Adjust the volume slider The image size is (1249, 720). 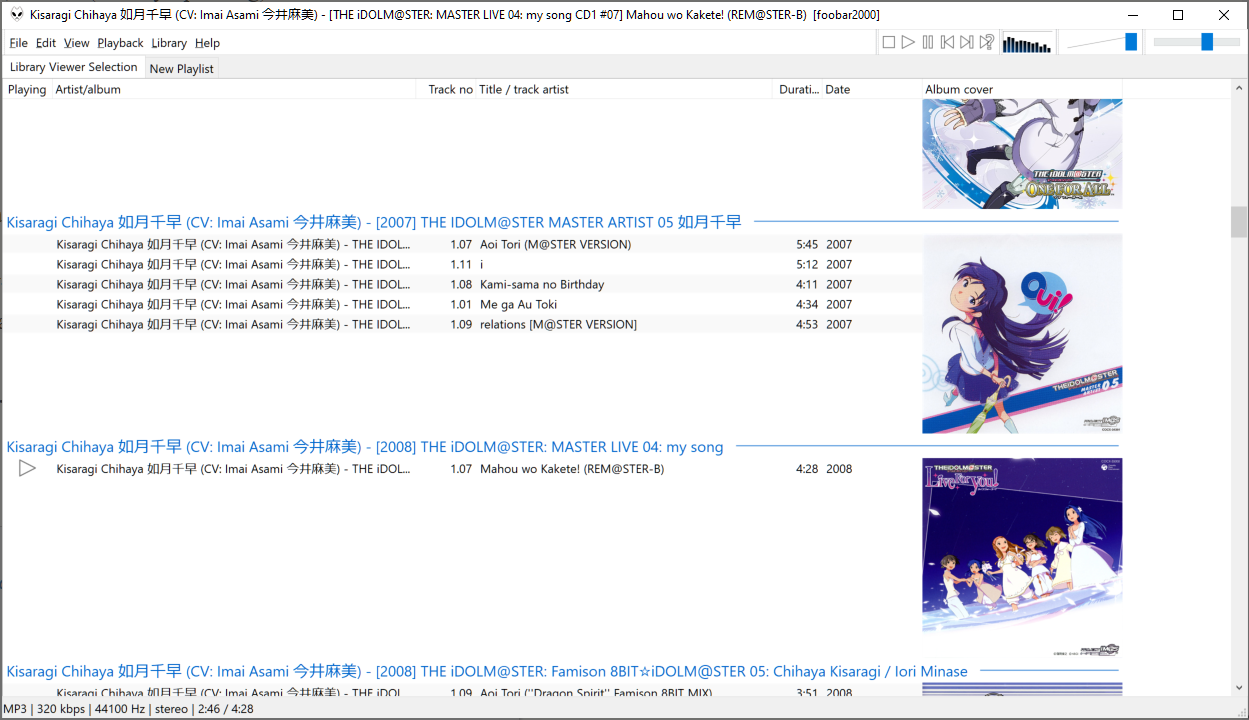coord(1102,42)
